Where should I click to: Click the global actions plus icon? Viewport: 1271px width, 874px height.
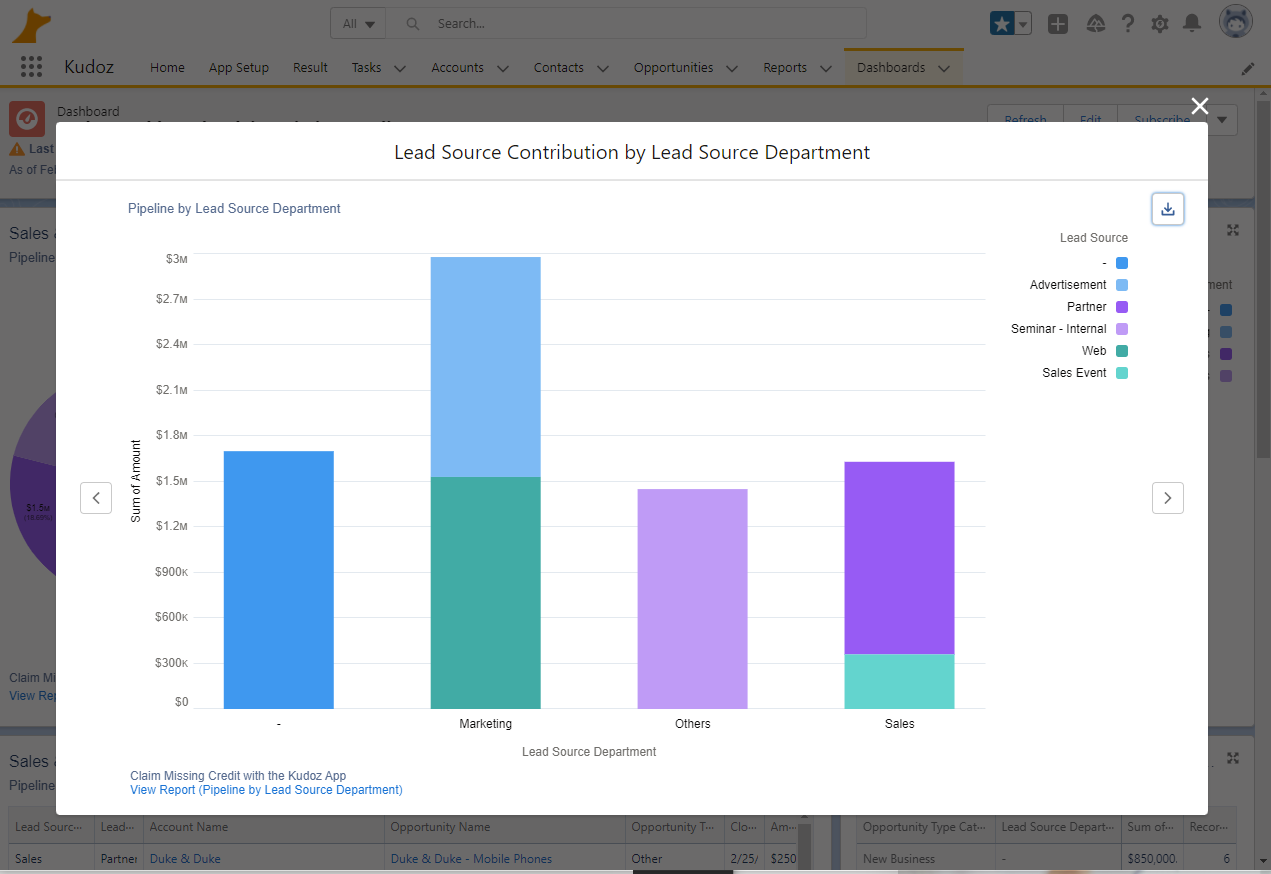[x=1058, y=24]
